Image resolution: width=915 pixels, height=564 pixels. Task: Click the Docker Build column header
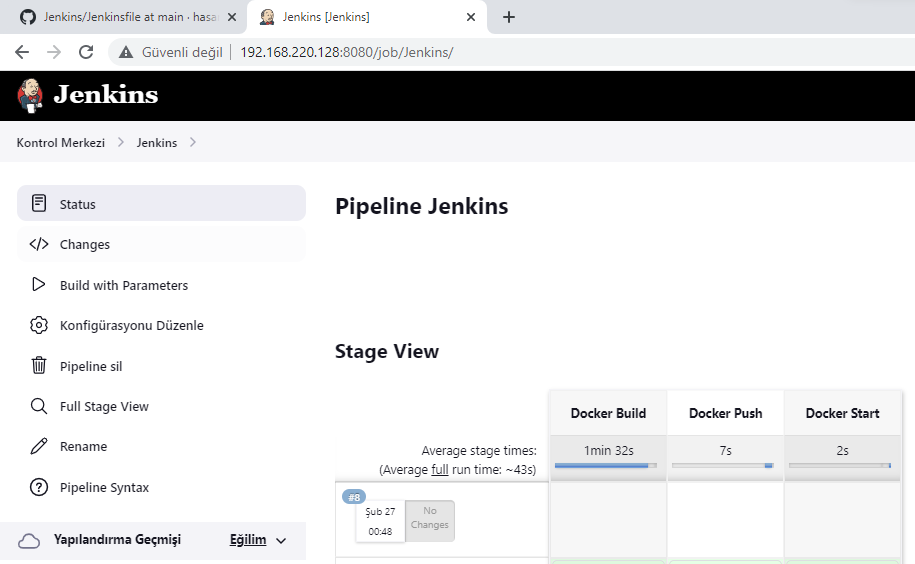608,413
